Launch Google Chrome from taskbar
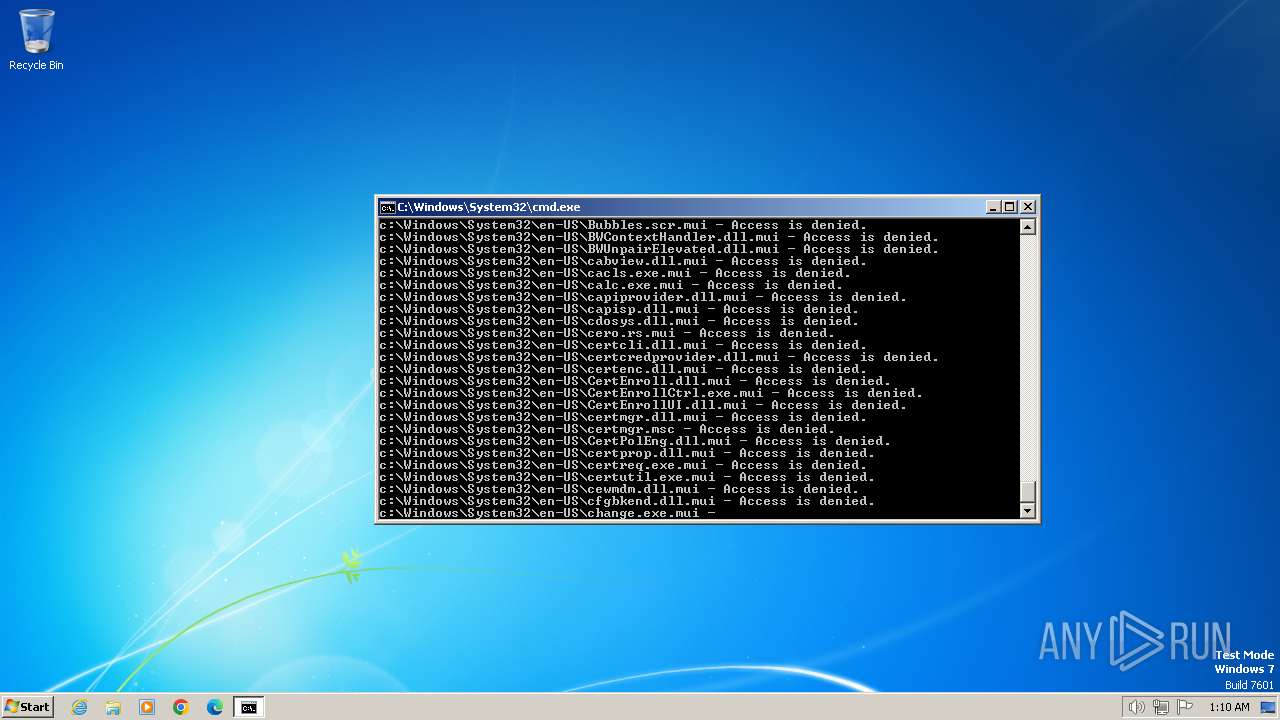Screen dimensions: 1280x720 (181, 707)
